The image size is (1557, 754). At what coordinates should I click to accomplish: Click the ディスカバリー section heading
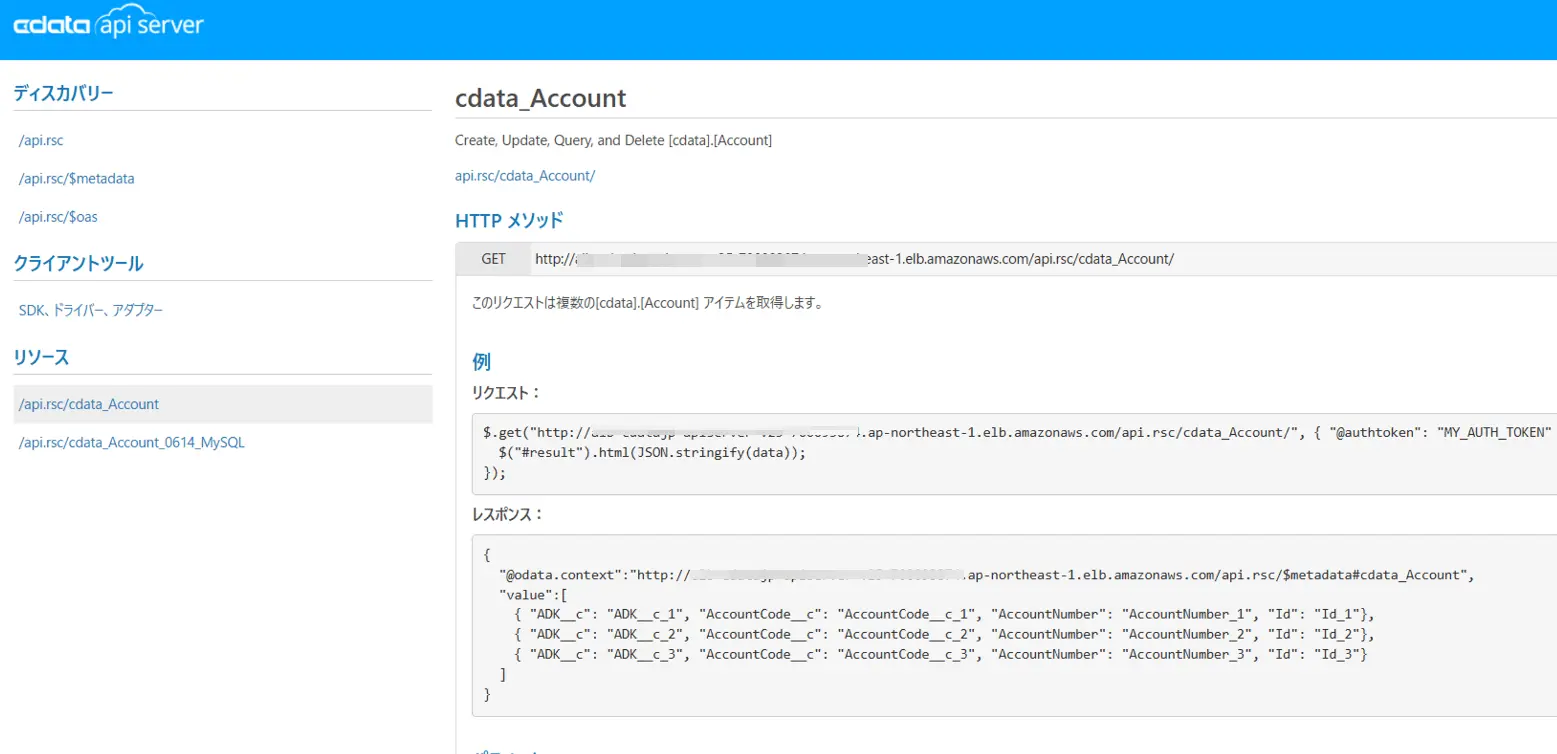[64, 94]
